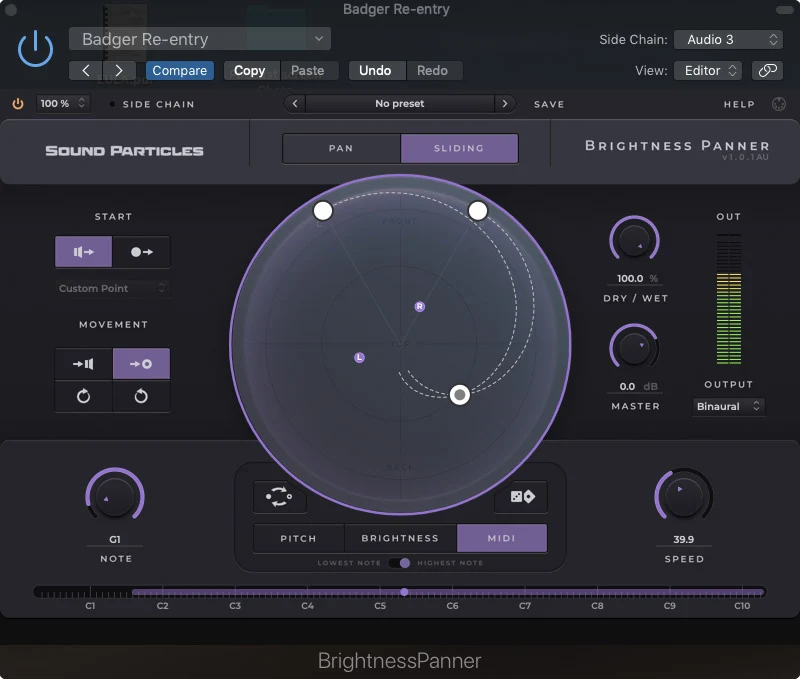
Task: Select the MIDI mode tab
Action: (x=502, y=538)
